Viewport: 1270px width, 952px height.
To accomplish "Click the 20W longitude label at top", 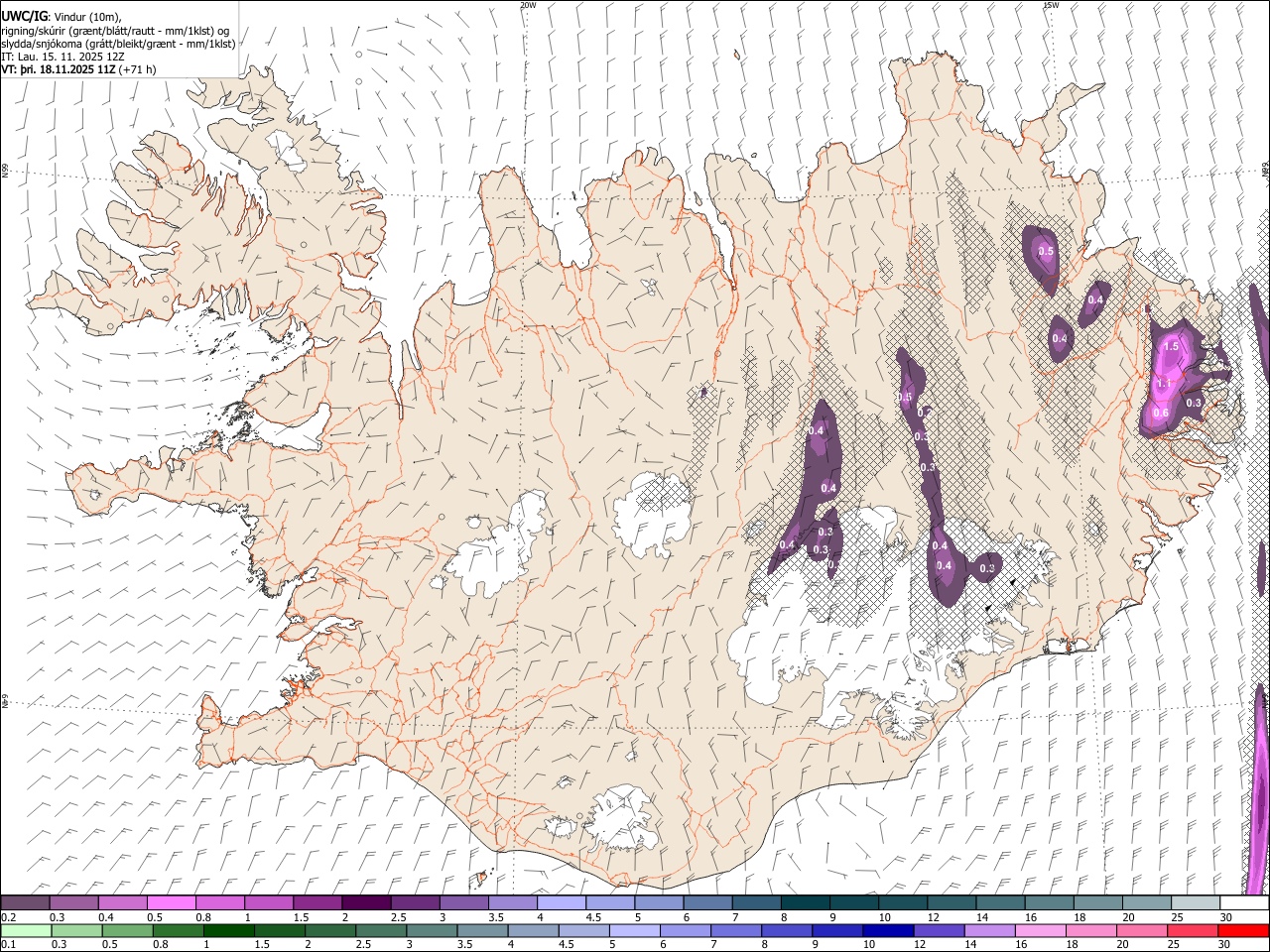I will pos(528,5).
